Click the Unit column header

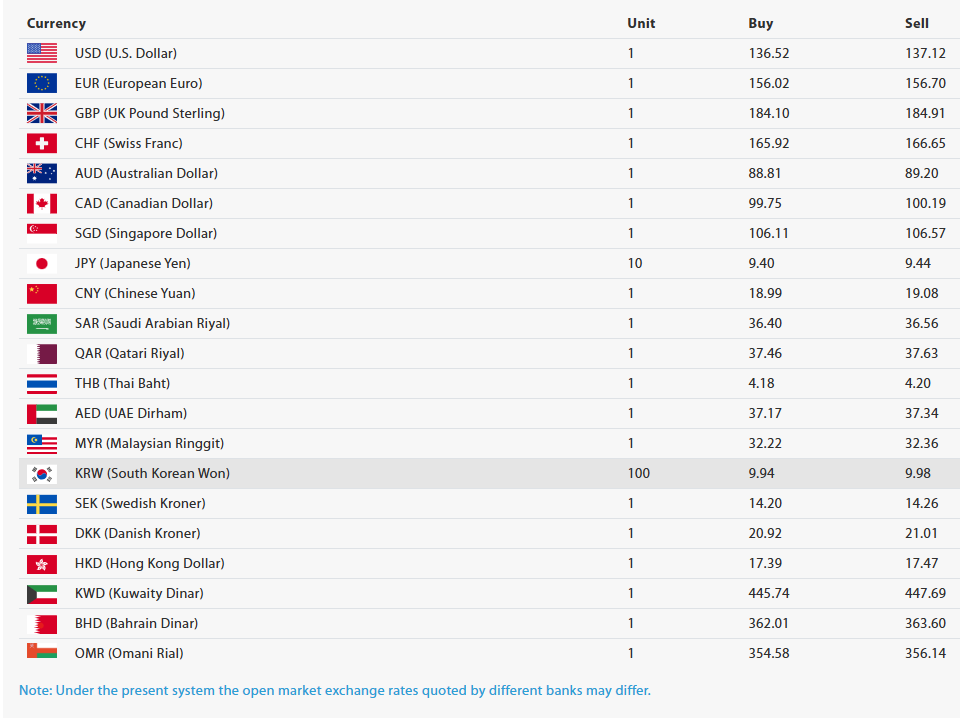[641, 23]
